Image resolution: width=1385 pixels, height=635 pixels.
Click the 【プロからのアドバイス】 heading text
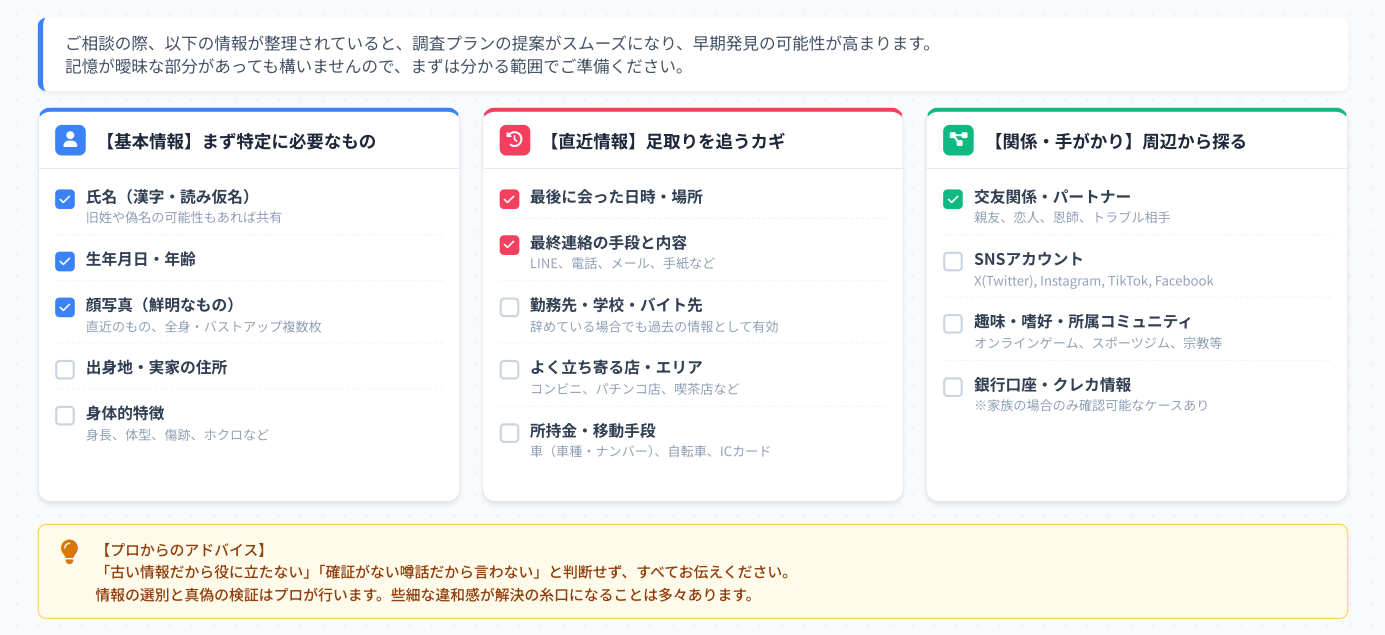[182, 550]
